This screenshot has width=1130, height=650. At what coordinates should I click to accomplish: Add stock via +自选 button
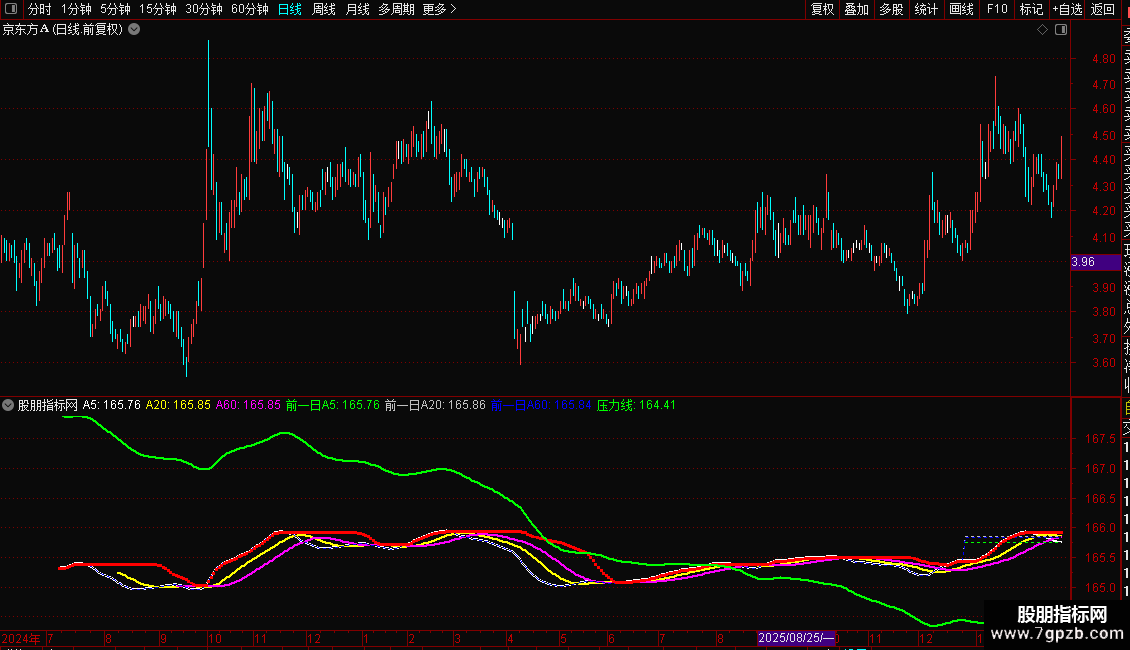pyautogui.click(x=1067, y=9)
